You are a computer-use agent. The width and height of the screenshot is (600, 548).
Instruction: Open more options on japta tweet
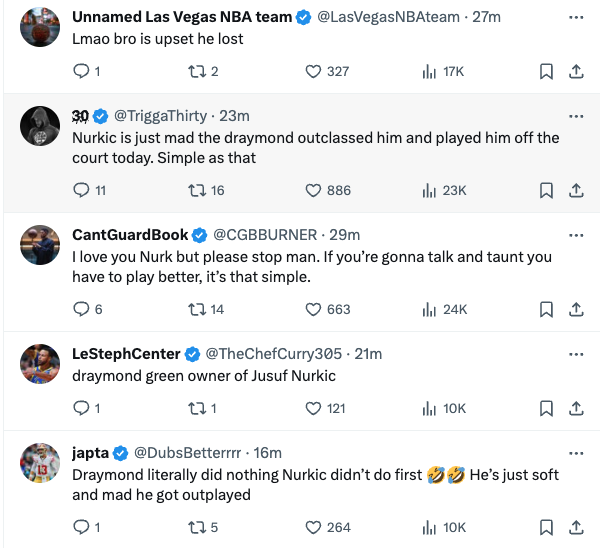pos(576,453)
